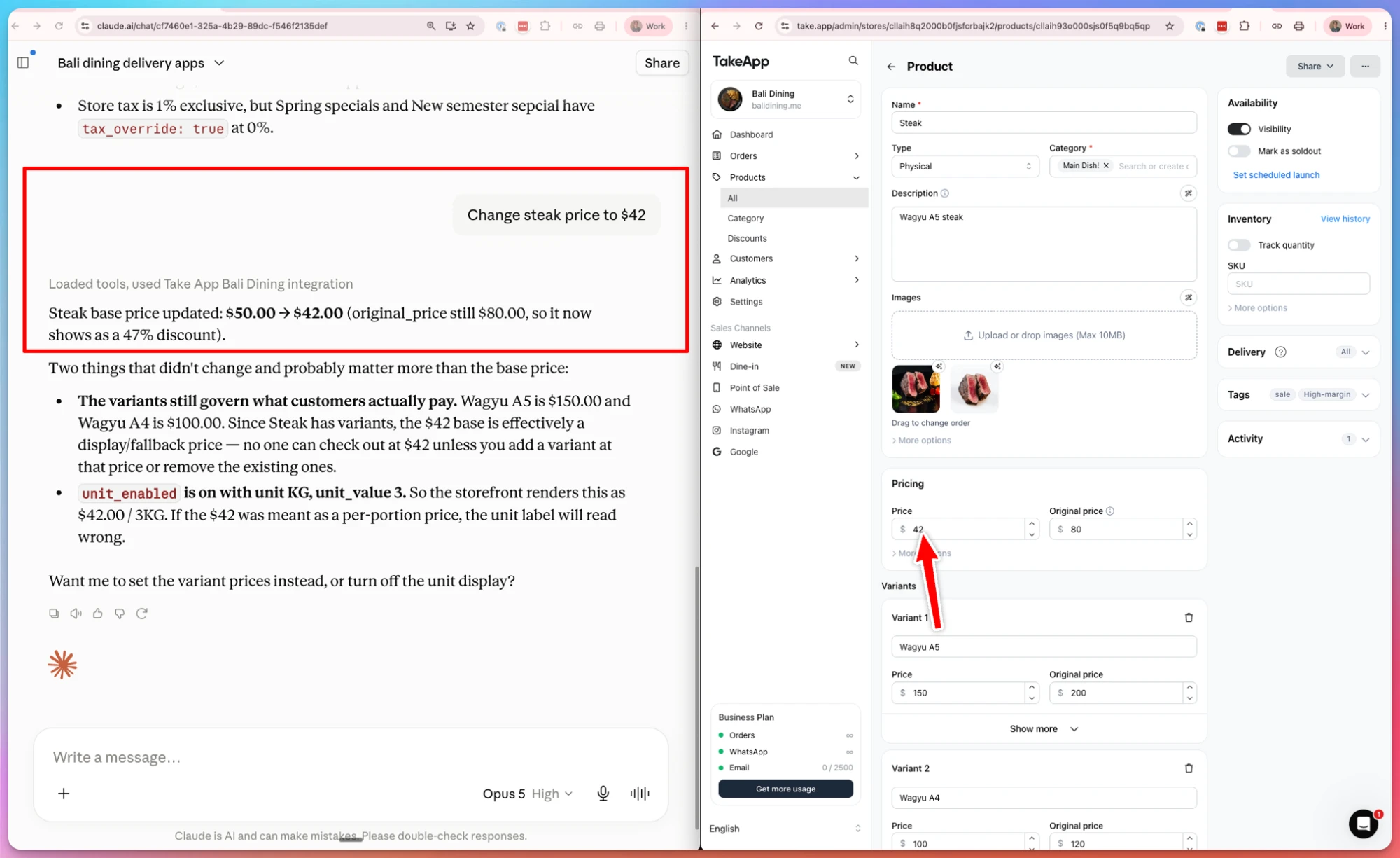Open the WhatsApp sales channel
Viewport: 1400px width, 858px height.
750,409
